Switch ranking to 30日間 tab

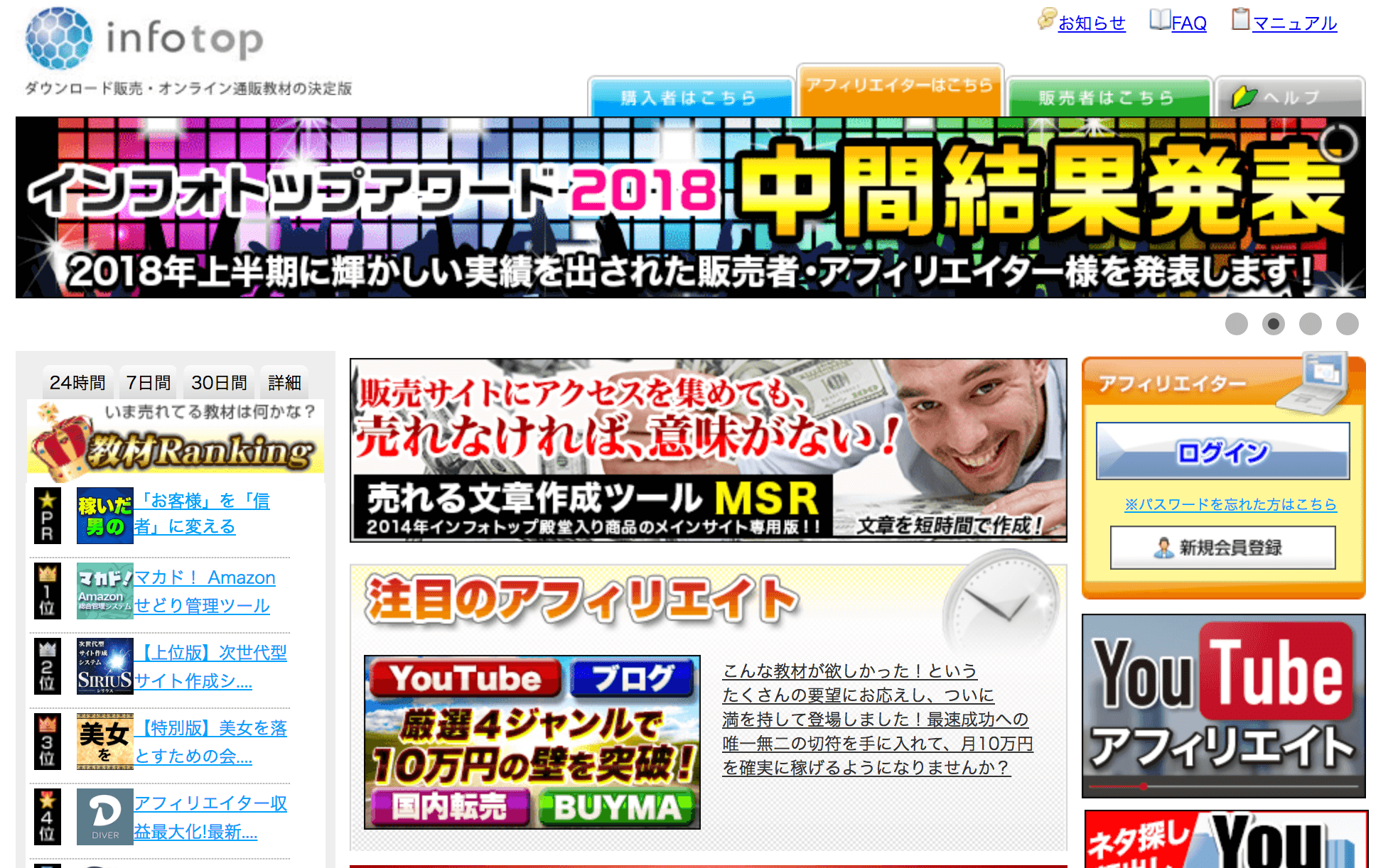pyautogui.click(x=219, y=382)
